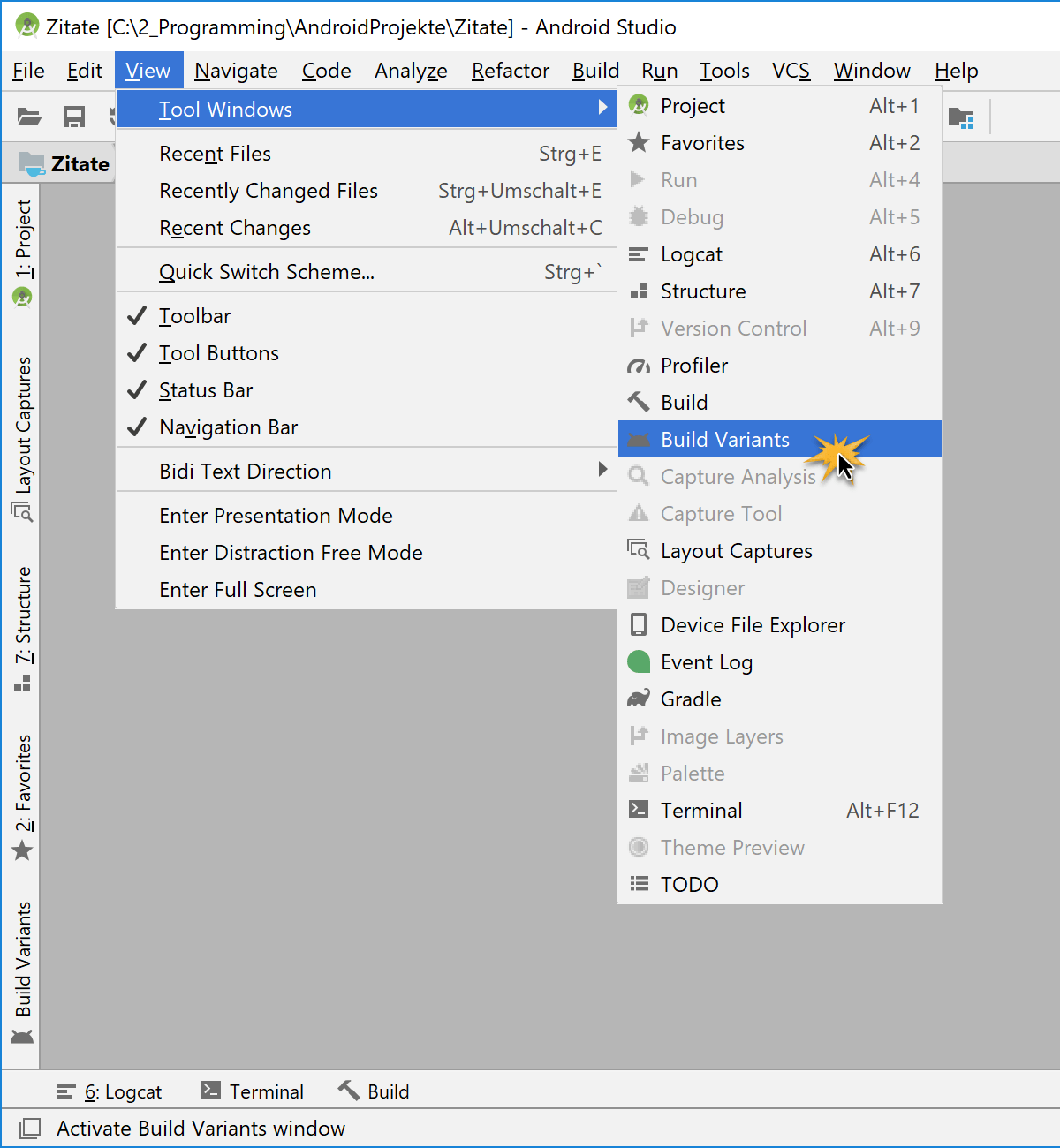1060x1148 pixels.
Task: Click the Project Structure toolbar icon
Action: (x=961, y=117)
